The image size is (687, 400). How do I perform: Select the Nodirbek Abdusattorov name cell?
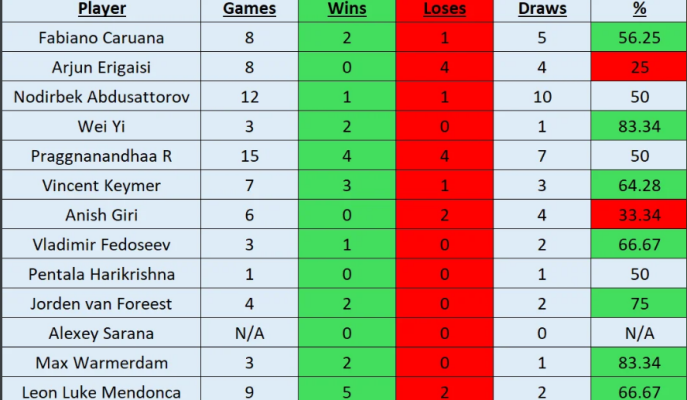click(x=100, y=97)
